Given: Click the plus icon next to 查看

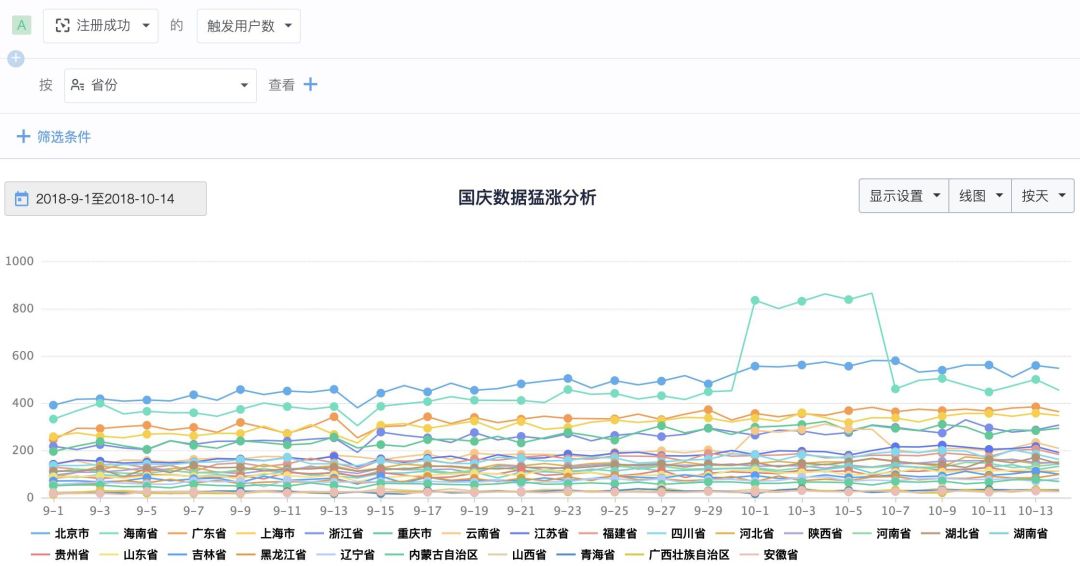Looking at the screenshot, I should click(310, 85).
